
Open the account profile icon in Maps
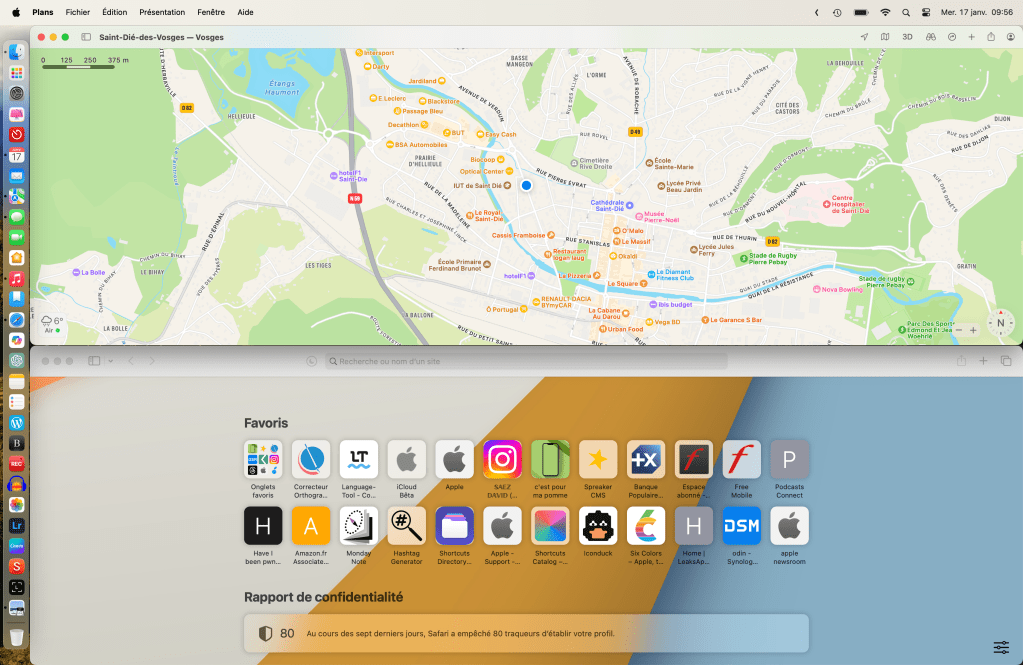[x=1009, y=37]
